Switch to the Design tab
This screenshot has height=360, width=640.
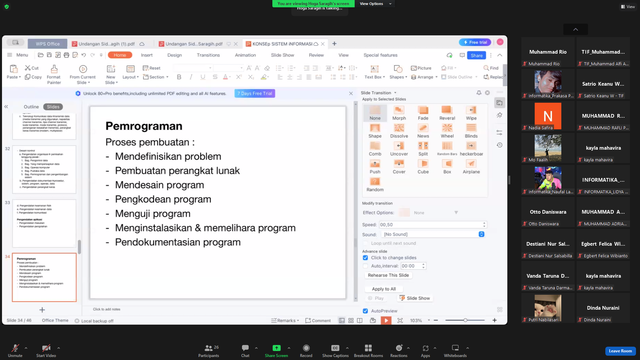[x=174, y=55]
